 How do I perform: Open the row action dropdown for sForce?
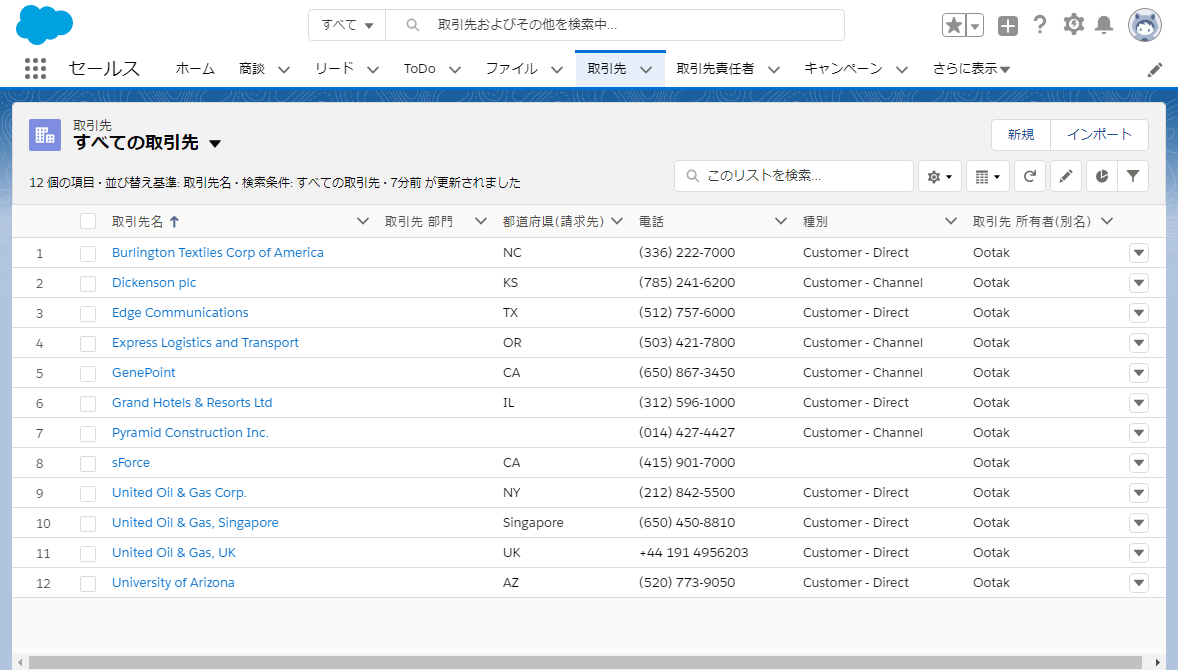(1138, 462)
